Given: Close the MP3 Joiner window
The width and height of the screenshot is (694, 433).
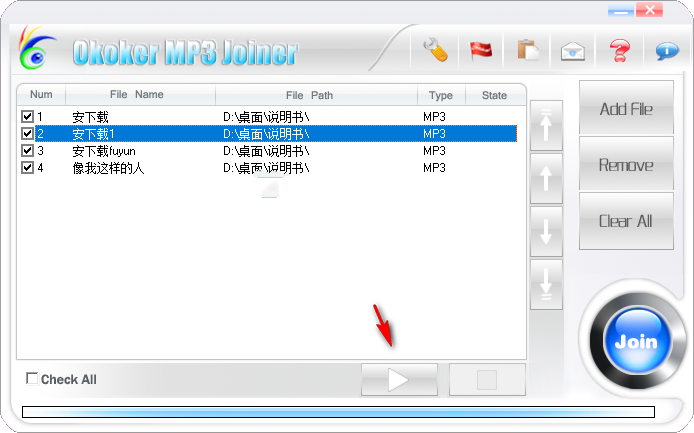Looking at the screenshot, I should [649, 10].
